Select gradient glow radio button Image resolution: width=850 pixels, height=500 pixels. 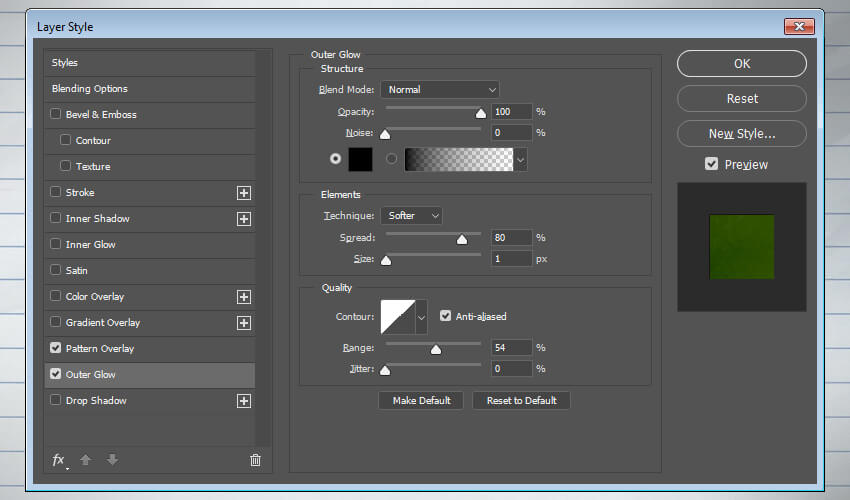(391, 159)
